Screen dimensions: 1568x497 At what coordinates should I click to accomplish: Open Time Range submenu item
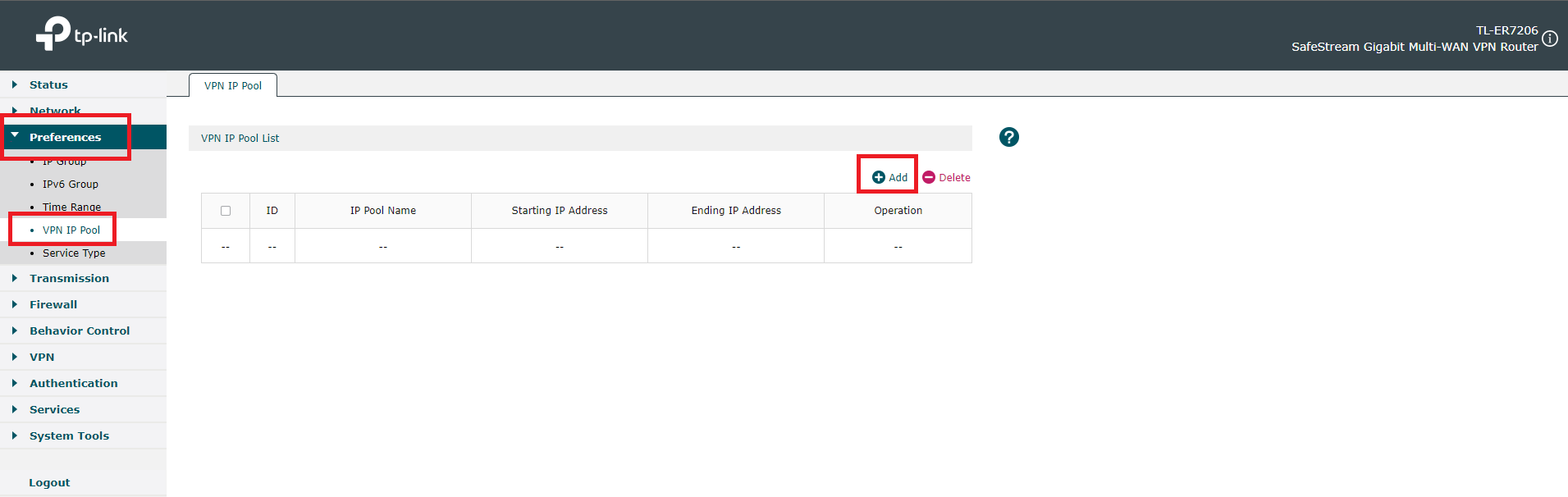[x=71, y=207]
